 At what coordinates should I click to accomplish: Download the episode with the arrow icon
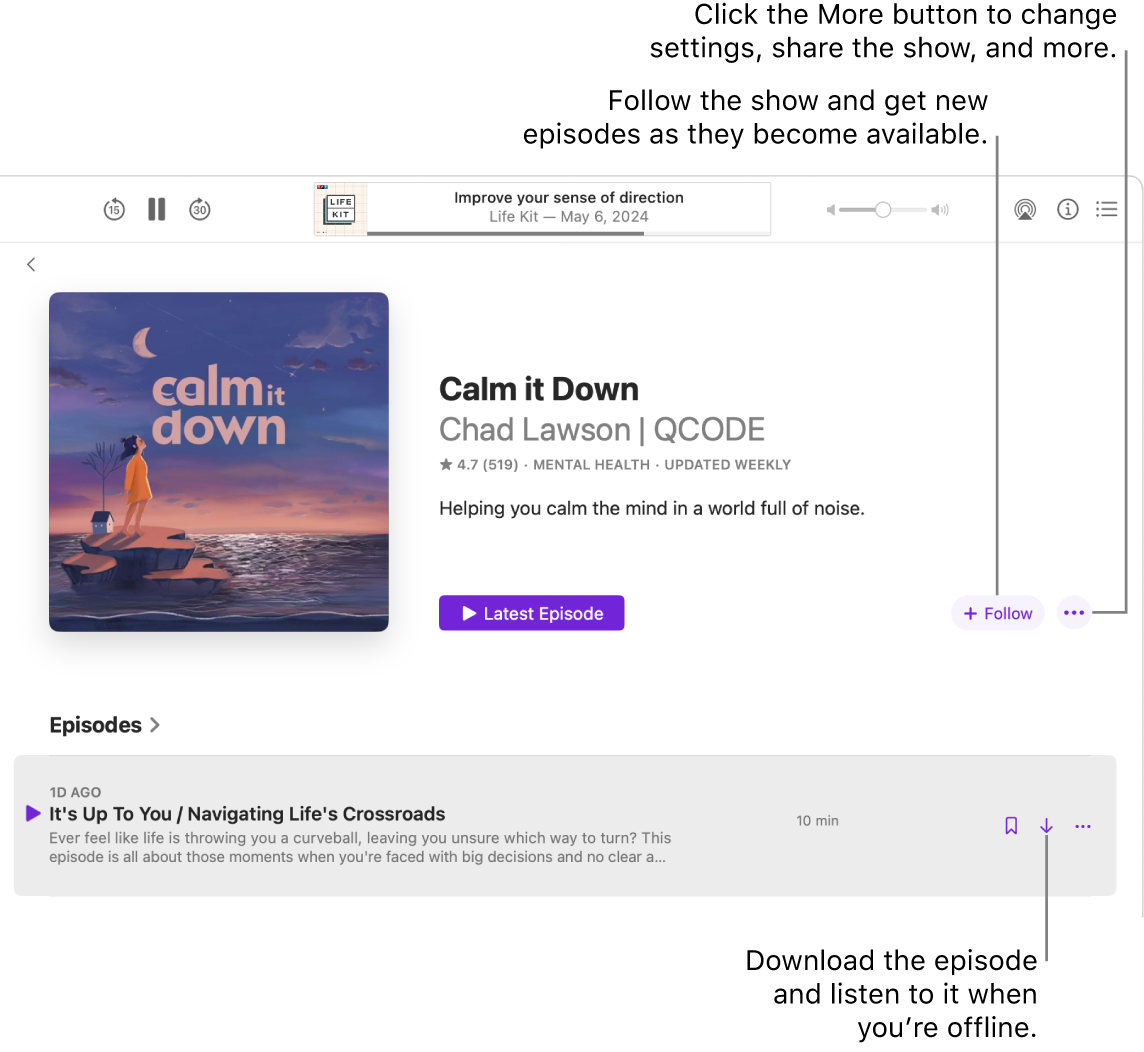(x=1046, y=826)
